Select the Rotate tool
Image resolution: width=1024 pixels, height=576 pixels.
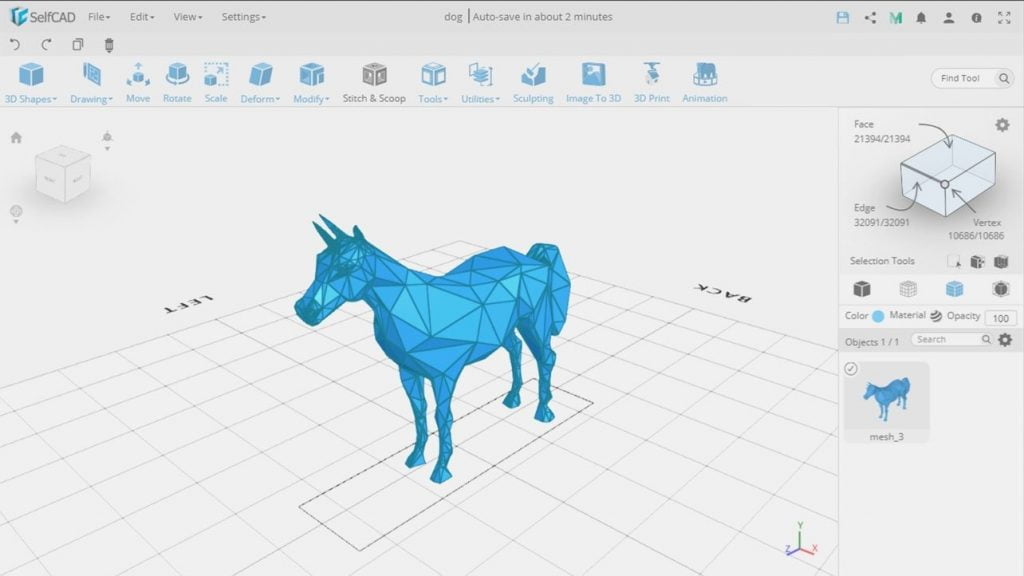pyautogui.click(x=177, y=83)
